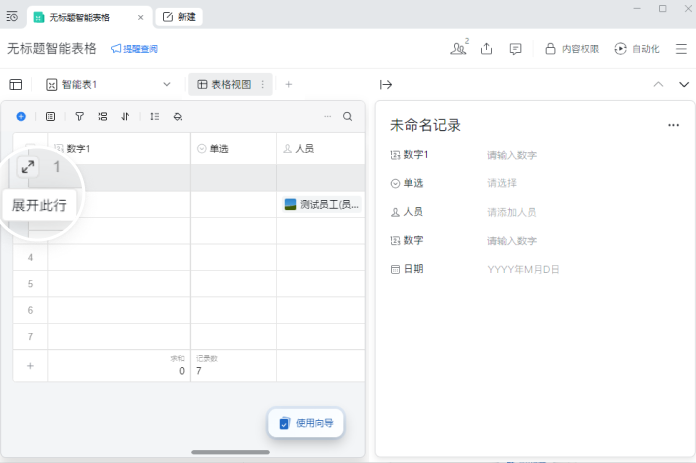
Task: Open the collaborators icon
Action: [x=459, y=48]
